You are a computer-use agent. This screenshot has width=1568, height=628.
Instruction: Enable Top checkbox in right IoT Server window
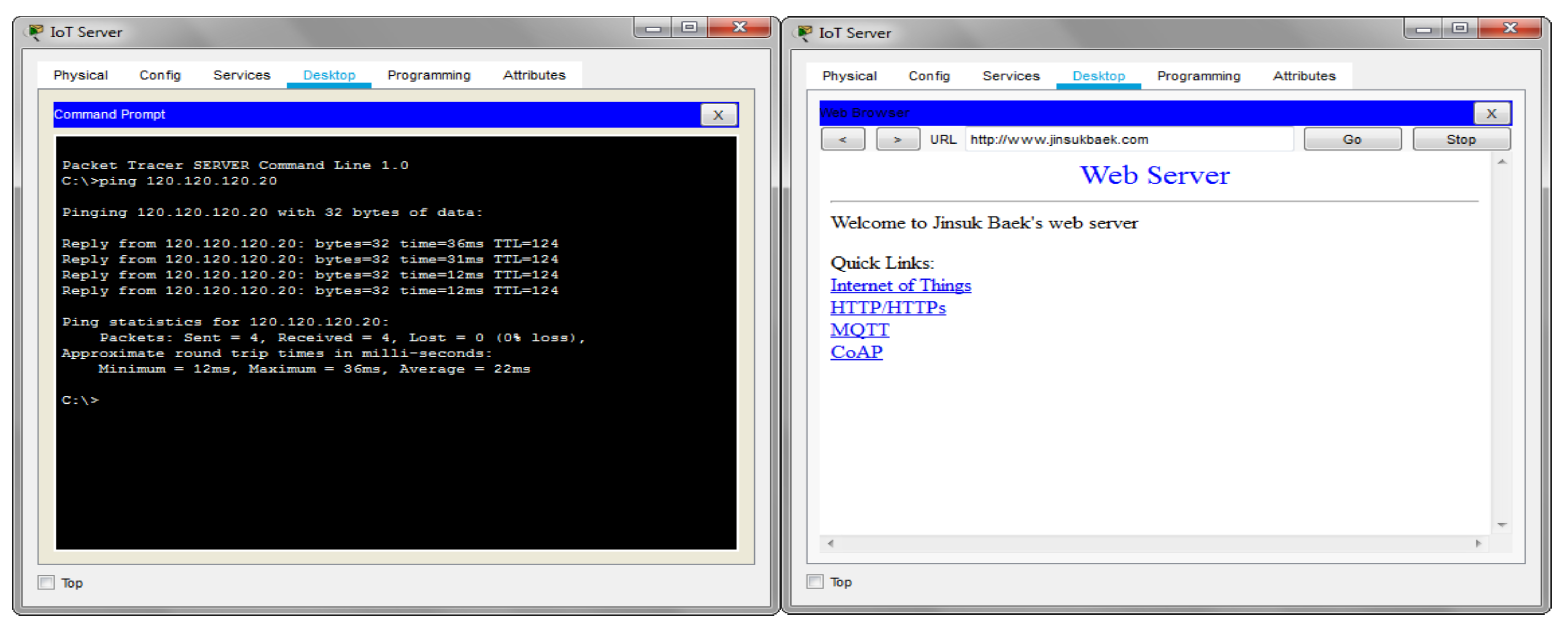[x=815, y=581]
